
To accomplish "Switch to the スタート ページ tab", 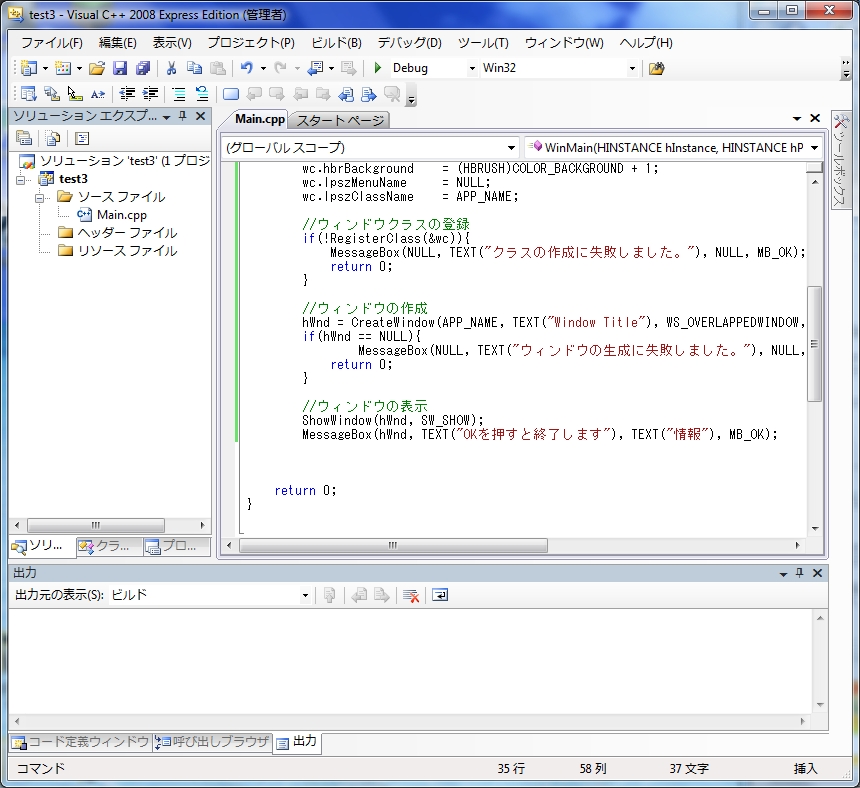I will 340,120.
